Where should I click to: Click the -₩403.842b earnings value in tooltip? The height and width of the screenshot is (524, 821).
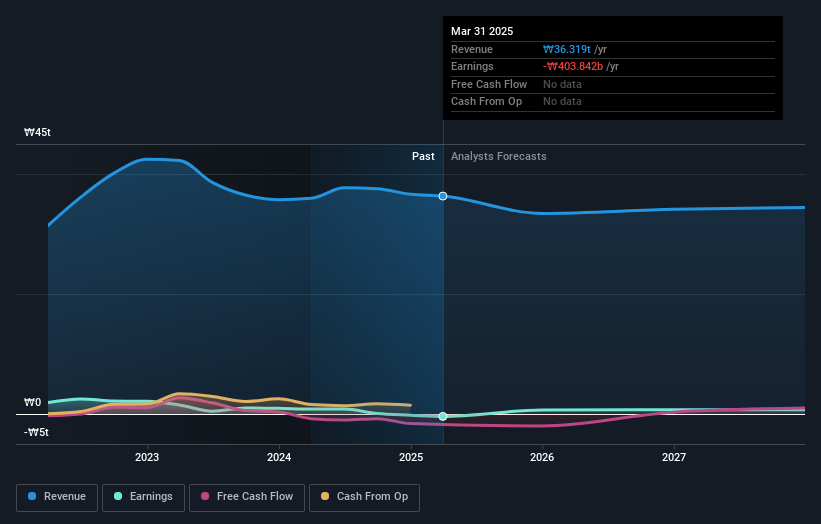click(573, 66)
